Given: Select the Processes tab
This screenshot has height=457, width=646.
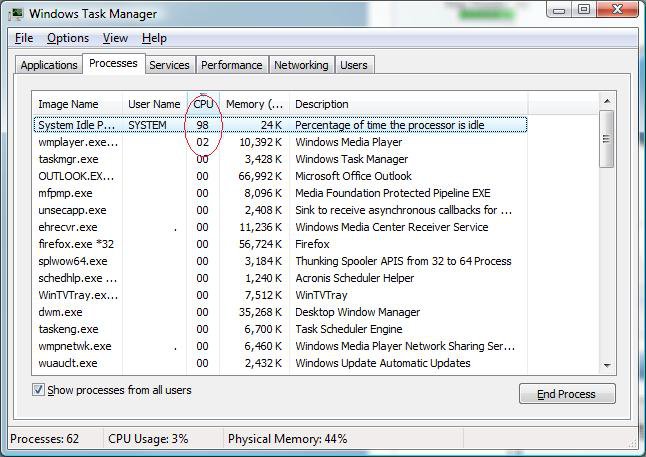Looking at the screenshot, I should coord(113,63).
